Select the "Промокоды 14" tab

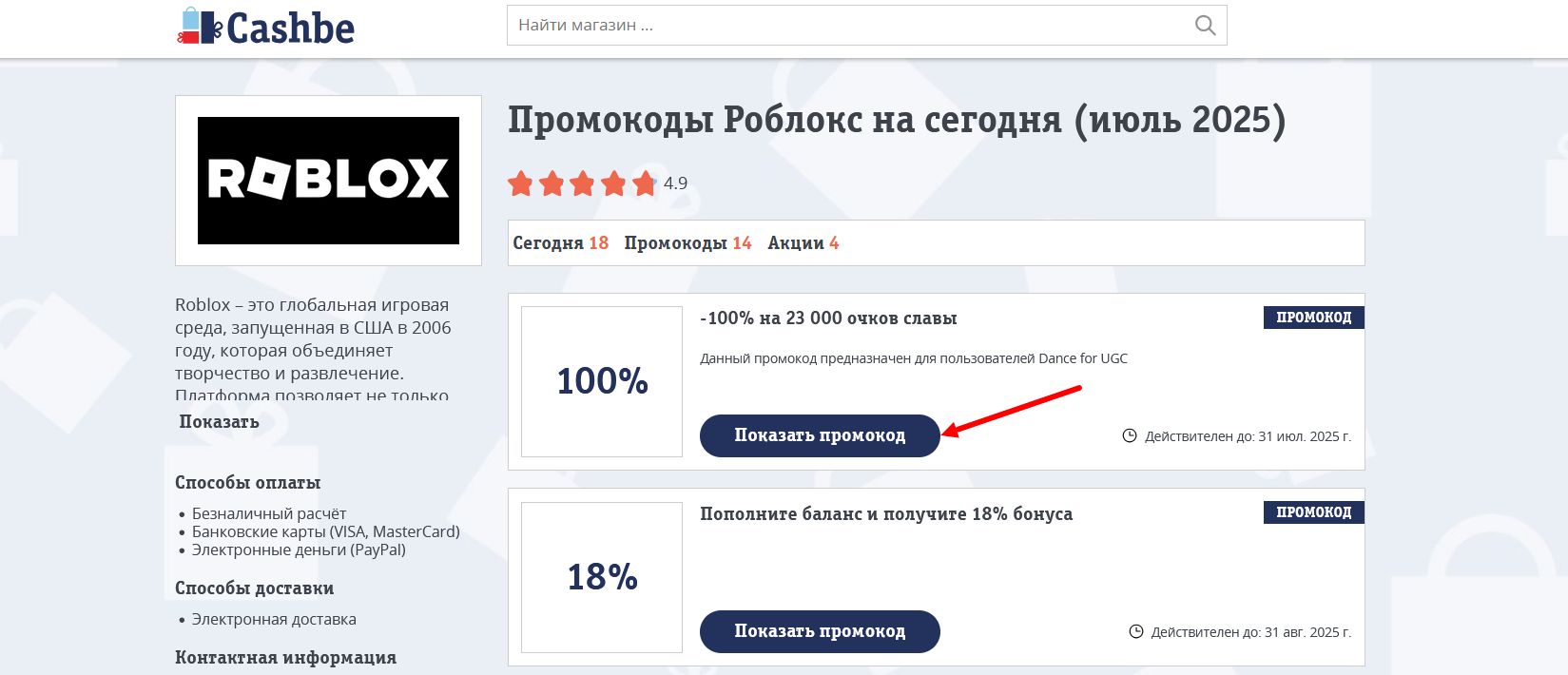tap(687, 242)
